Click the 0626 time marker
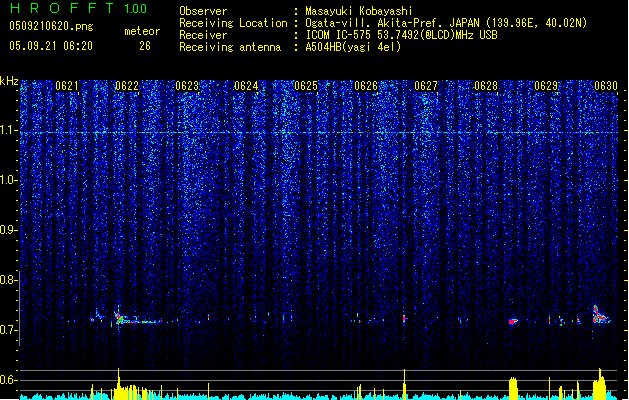The image size is (629, 400). pos(366,86)
